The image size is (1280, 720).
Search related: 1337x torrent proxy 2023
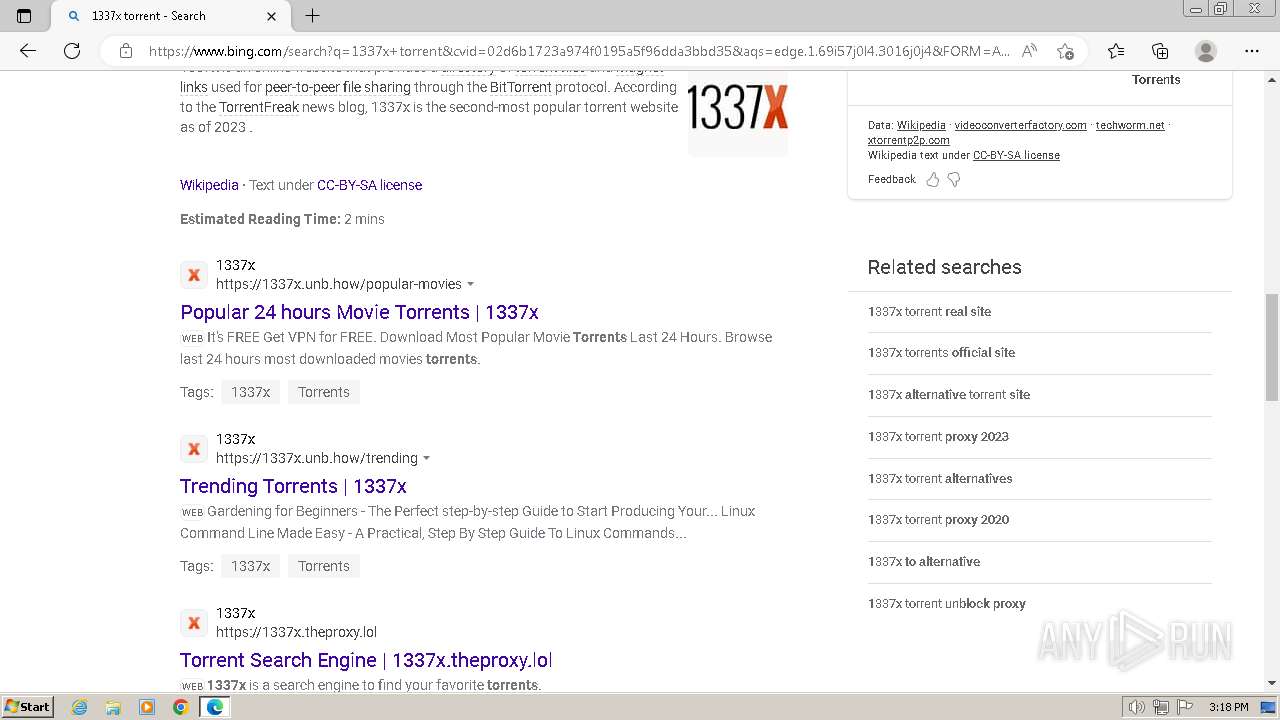[x=938, y=437]
